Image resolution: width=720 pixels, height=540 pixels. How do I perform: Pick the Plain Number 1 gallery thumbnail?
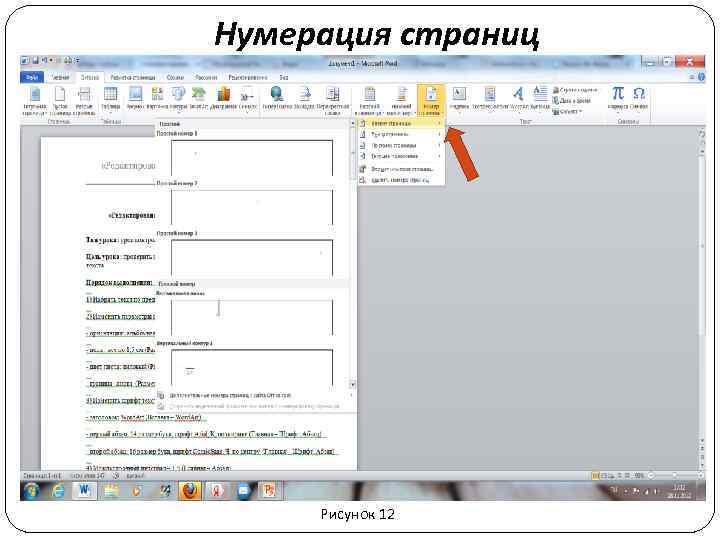[x=252, y=158]
